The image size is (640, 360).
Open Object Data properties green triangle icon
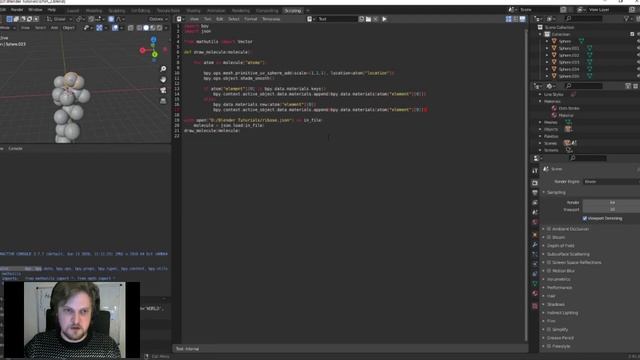535,284
